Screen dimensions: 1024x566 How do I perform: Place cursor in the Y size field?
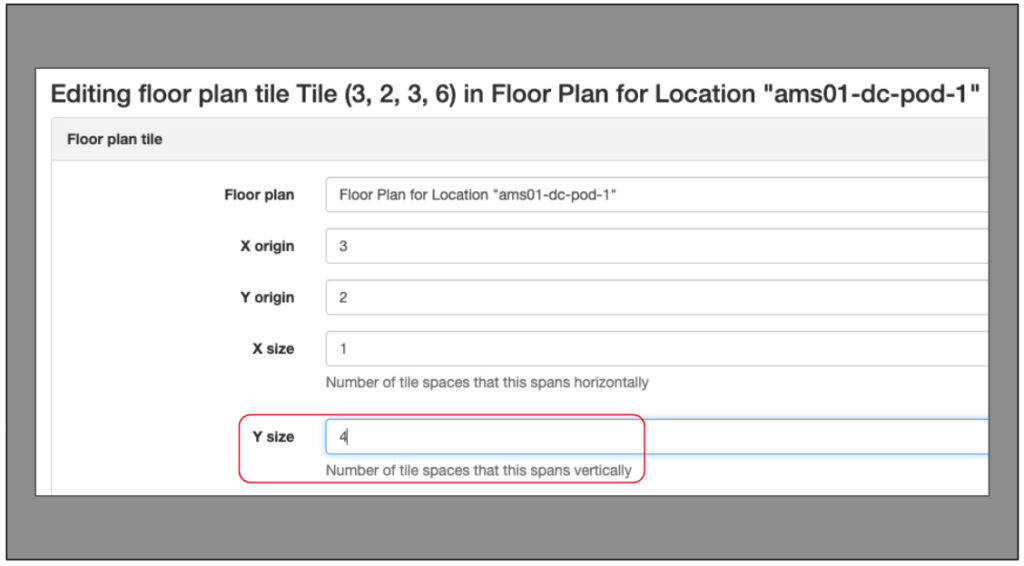[657, 437]
